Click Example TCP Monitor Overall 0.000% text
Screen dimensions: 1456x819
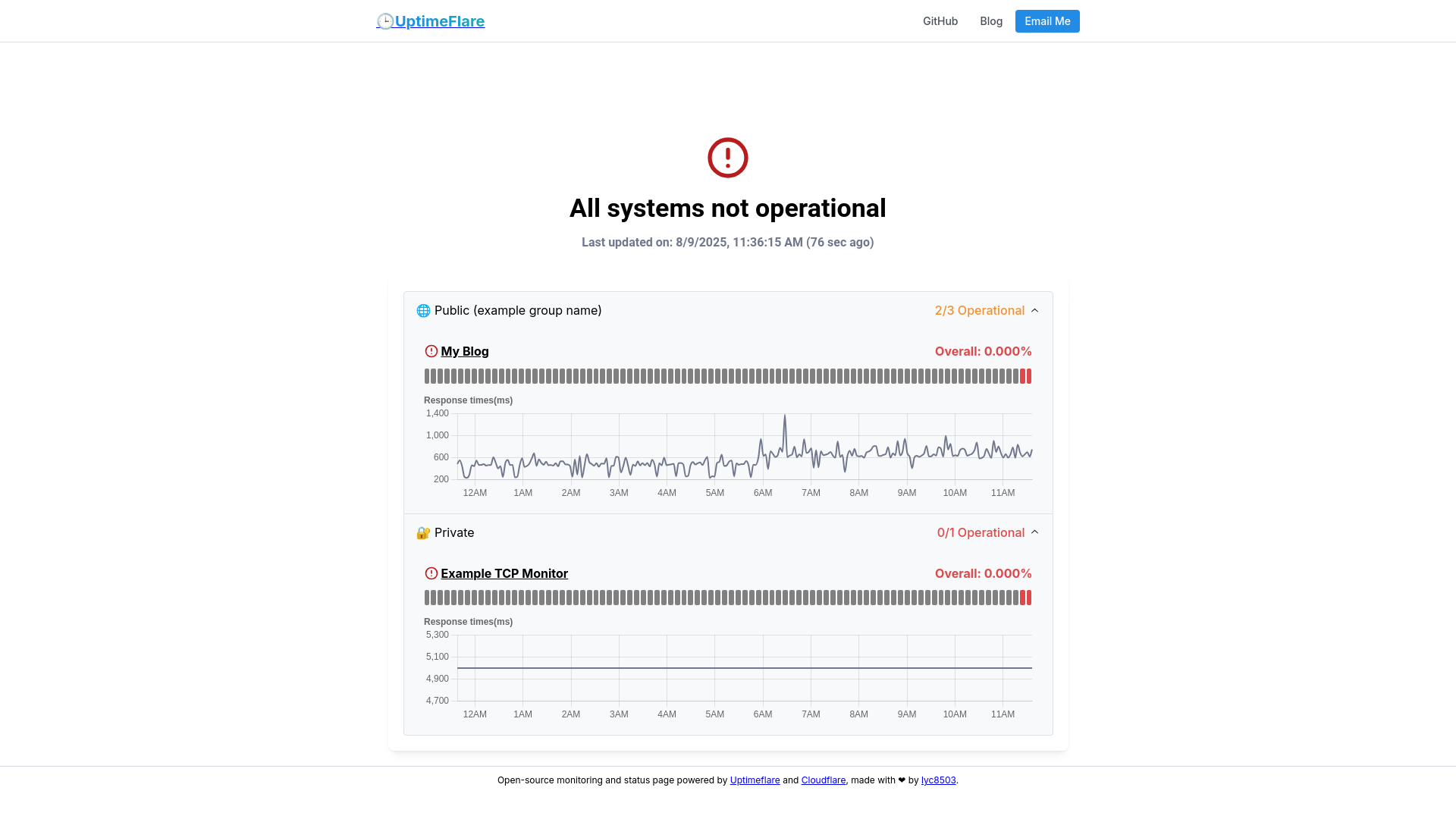984,573
